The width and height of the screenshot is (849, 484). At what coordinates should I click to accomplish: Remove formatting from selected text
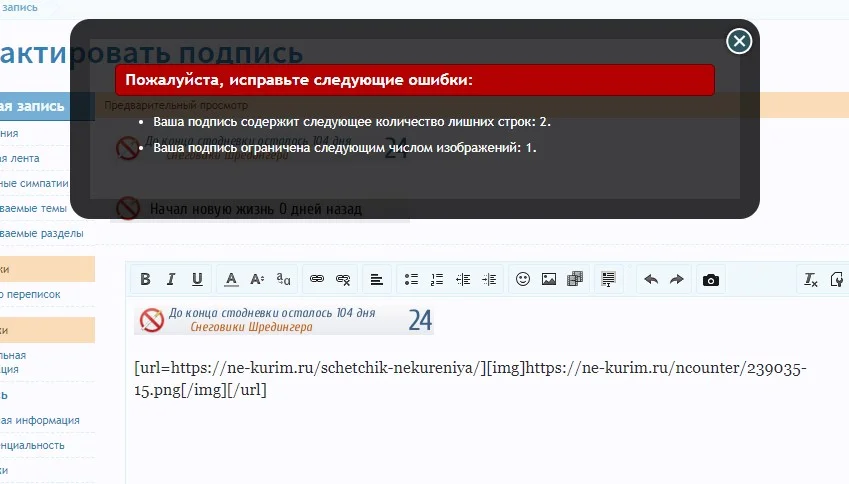[x=811, y=279]
